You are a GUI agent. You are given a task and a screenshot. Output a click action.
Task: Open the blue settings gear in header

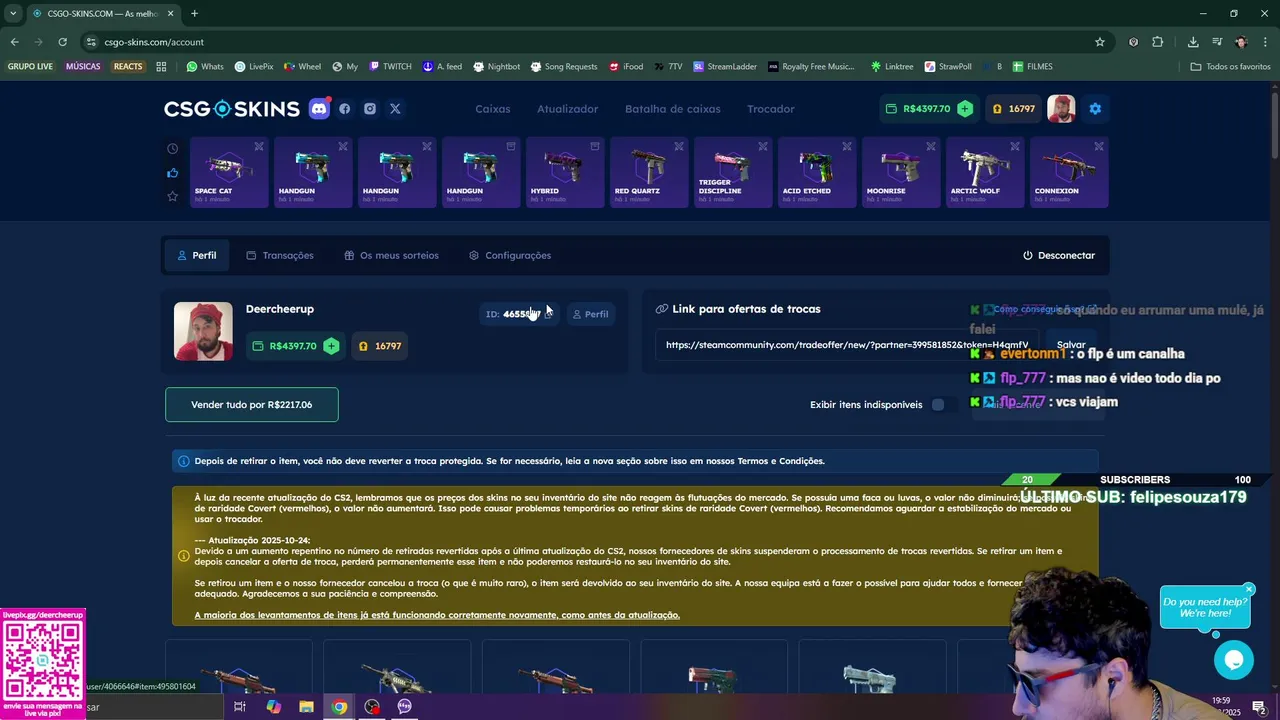pos(1095,109)
